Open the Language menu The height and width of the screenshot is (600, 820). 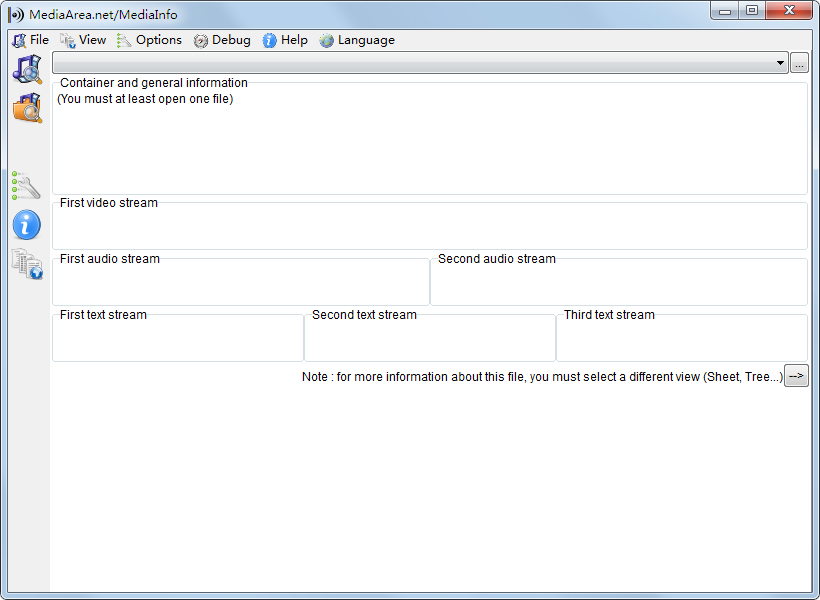(357, 40)
